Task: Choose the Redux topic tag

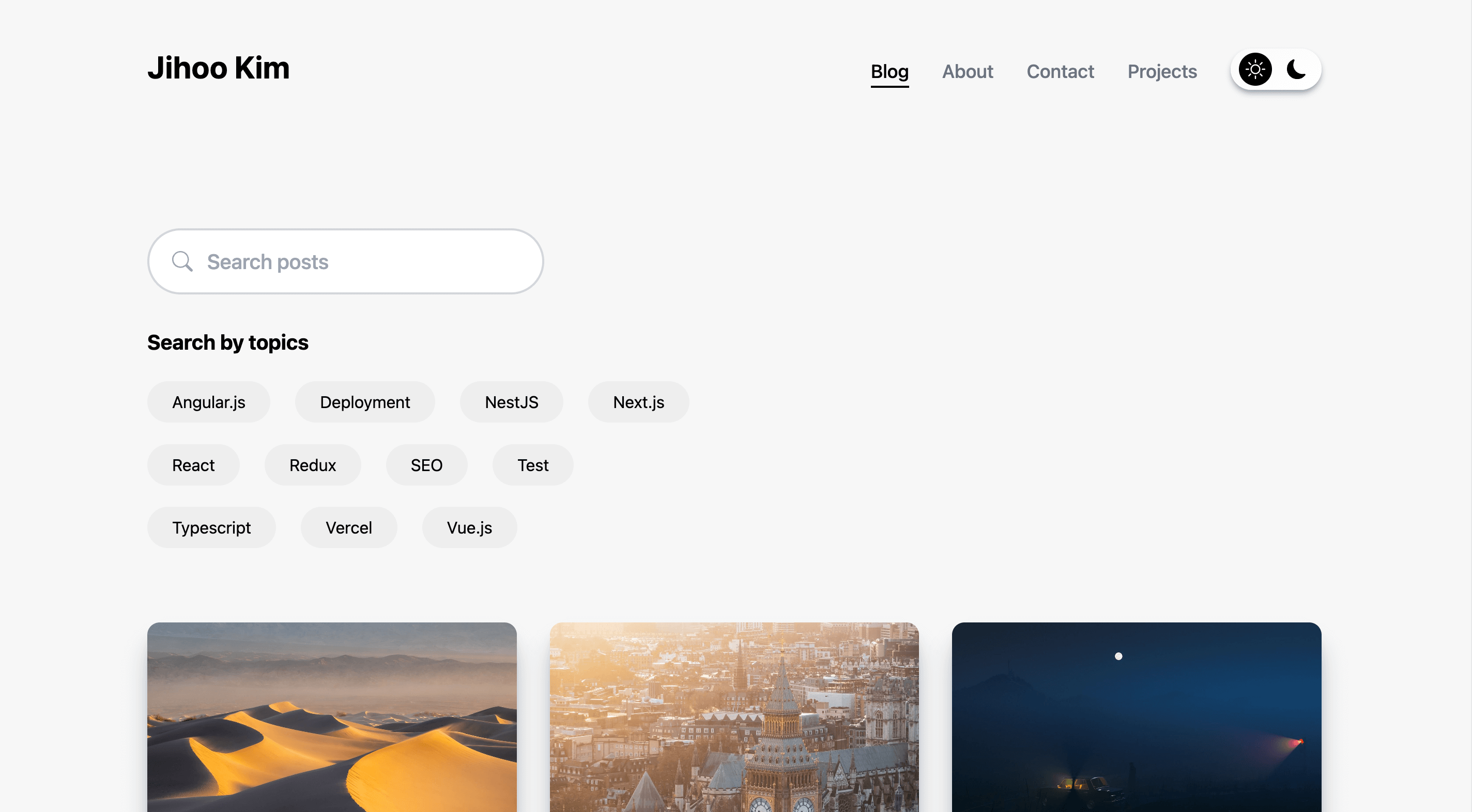Action: (x=312, y=465)
